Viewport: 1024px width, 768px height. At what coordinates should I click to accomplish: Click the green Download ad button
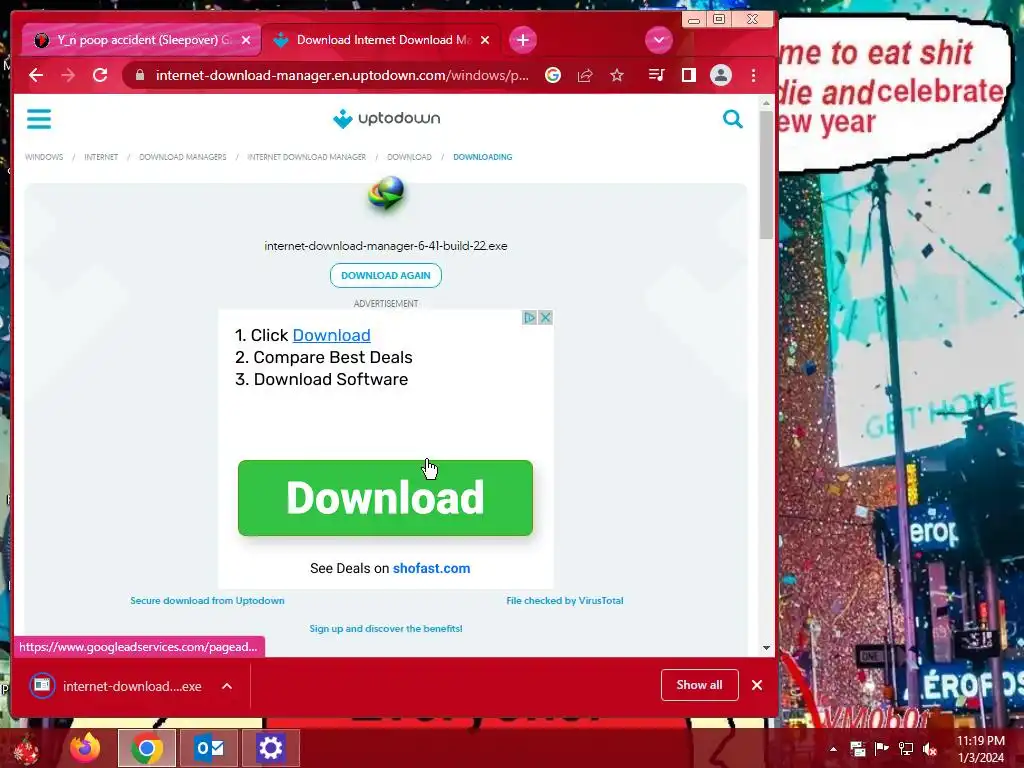pos(385,498)
